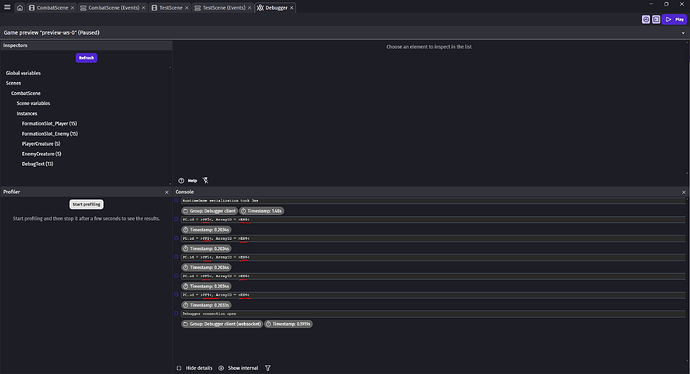Inspect PlayerCreature (5) instances

click(x=41, y=144)
